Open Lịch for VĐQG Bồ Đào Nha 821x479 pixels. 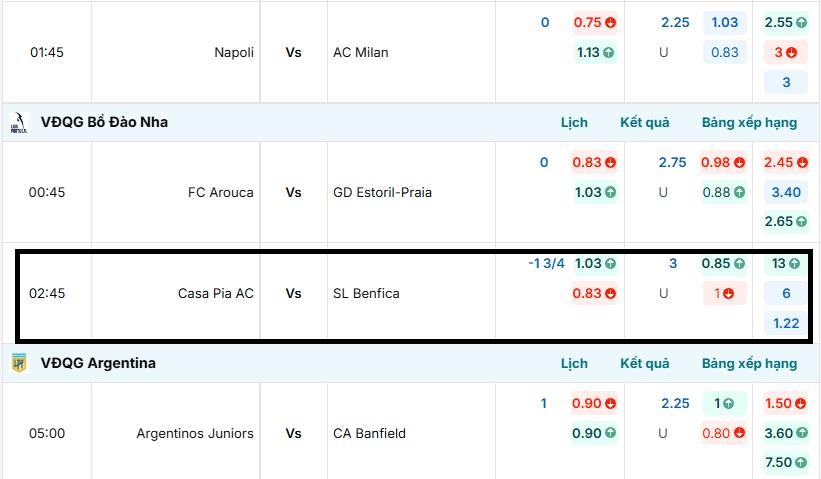pos(574,123)
